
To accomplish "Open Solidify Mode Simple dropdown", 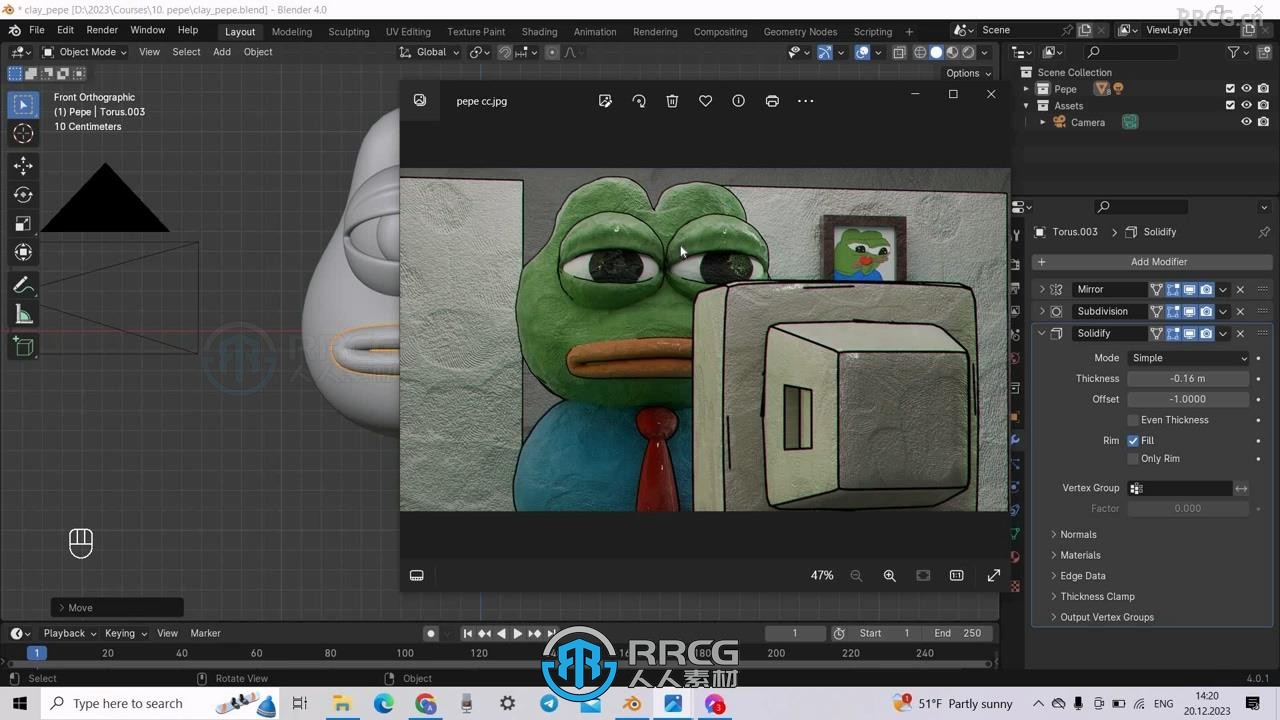I will pos(1188,358).
